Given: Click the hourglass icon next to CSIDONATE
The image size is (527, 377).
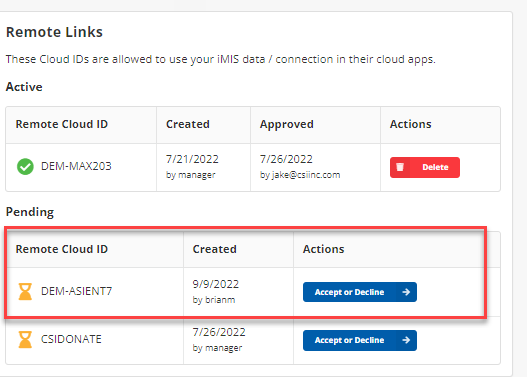Looking at the screenshot, I should 25,339.
